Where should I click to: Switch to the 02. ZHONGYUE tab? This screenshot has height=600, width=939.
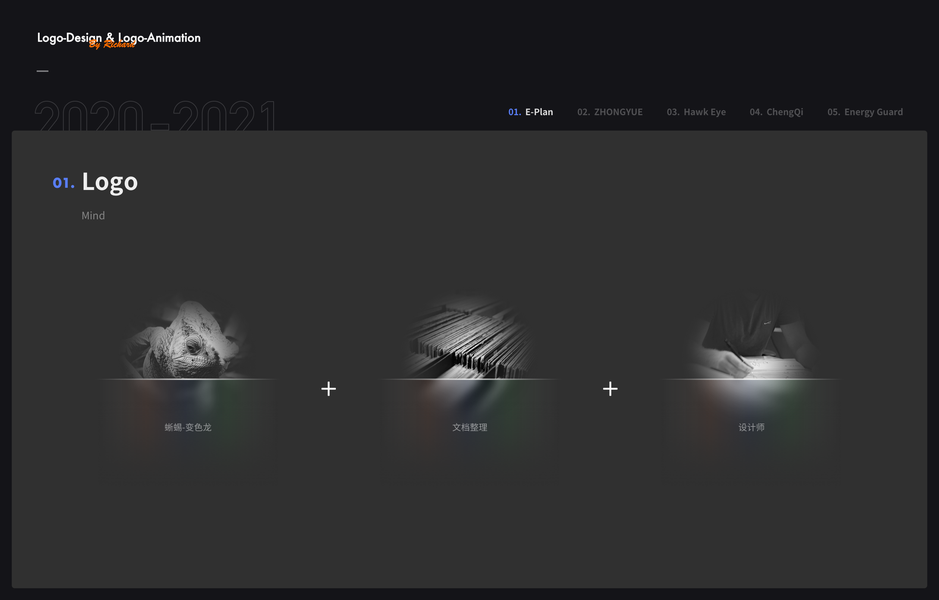[x=610, y=112]
